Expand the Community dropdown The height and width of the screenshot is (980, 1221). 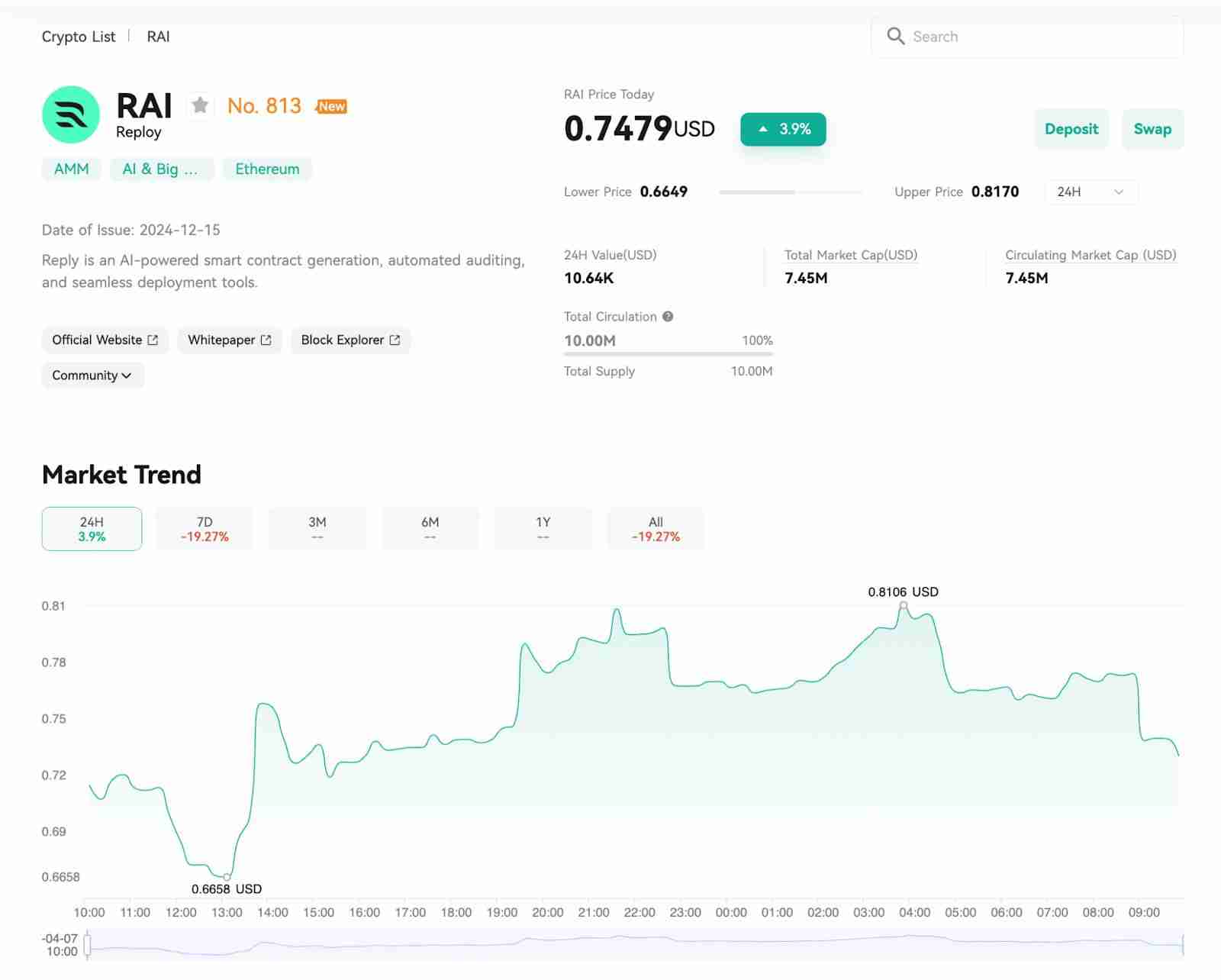(92, 376)
